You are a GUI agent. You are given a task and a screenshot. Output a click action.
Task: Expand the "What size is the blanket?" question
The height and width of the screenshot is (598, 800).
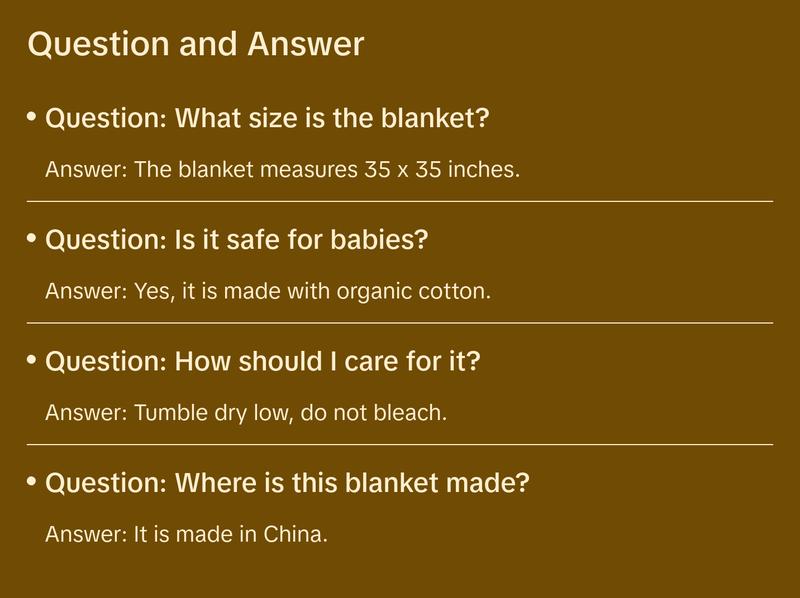[x=267, y=119]
